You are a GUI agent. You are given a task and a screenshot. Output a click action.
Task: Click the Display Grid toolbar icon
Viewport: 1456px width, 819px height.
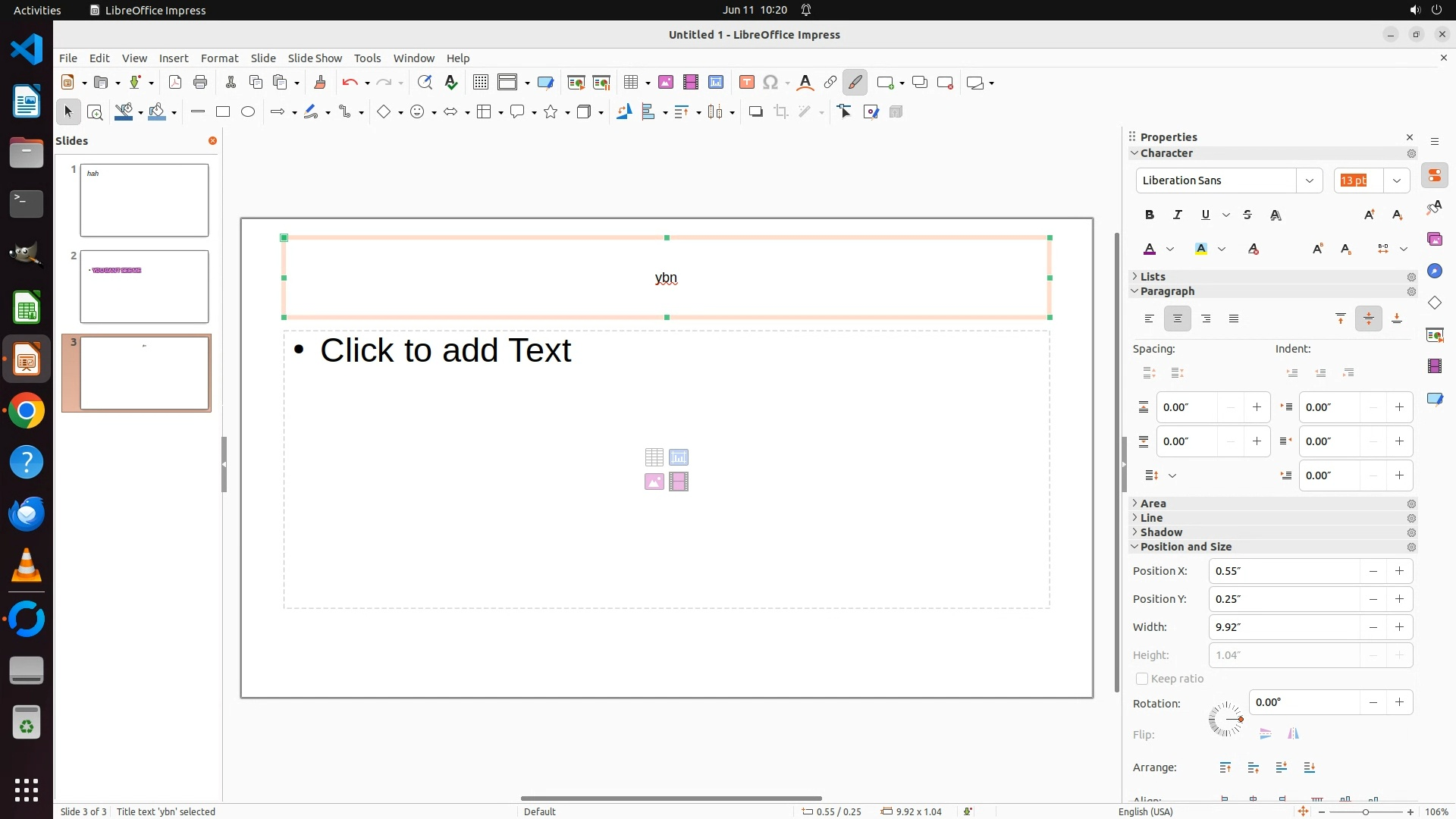click(481, 83)
